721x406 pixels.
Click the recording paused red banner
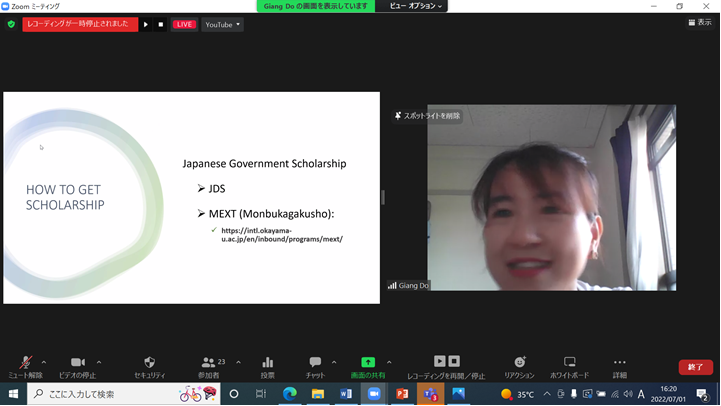(x=80, y=24)
